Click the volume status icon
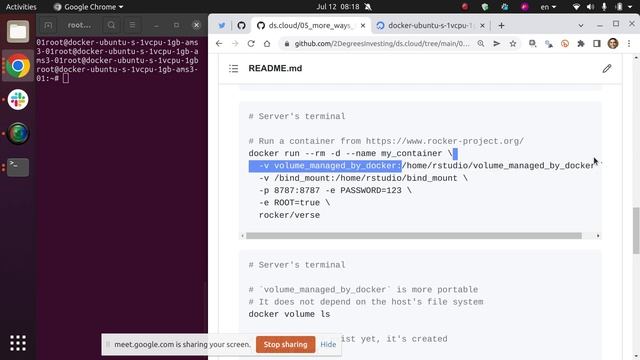 pos(590,7)
